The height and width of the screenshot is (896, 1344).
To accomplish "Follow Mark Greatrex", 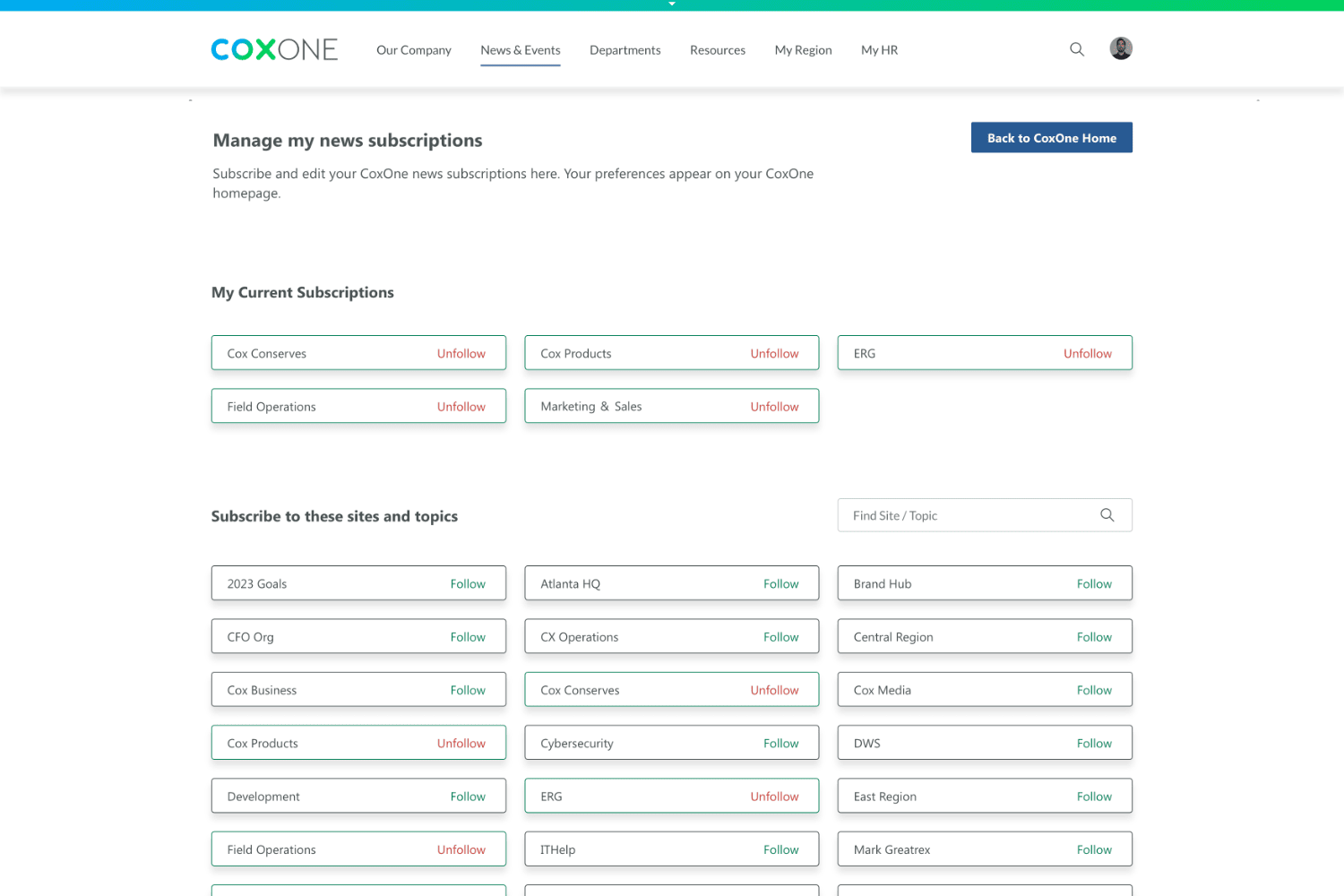I will (1094, 849).
